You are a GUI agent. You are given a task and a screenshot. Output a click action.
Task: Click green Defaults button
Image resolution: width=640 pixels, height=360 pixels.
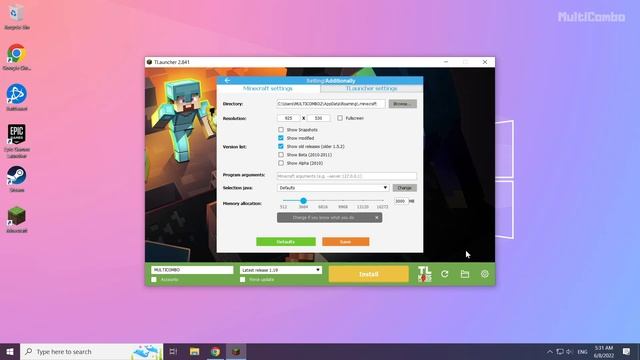click(x=286, y=242)
